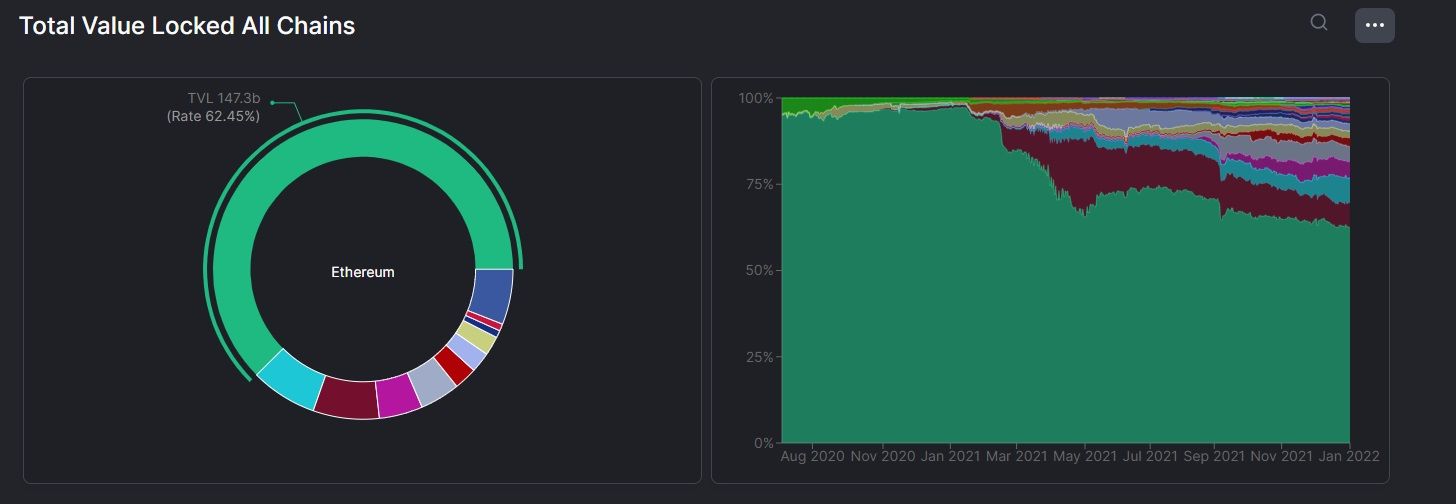The height and width of the screenshot is (504, 1456).
Task: Click the search magnifier icon
Action: pyautogui.click(x=1319, y=23)
